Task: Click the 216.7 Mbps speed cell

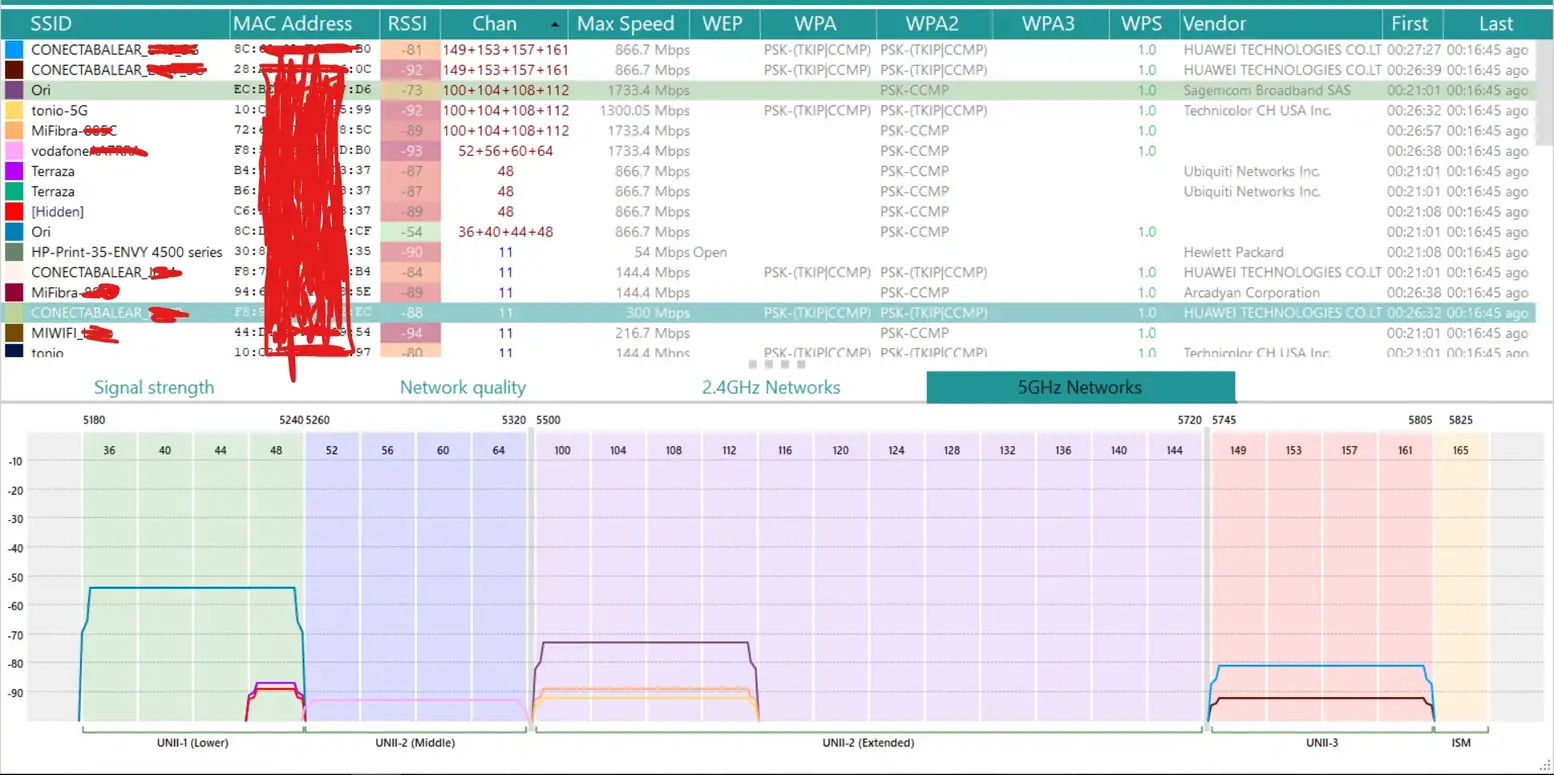Action: click(x=652, y=333)
